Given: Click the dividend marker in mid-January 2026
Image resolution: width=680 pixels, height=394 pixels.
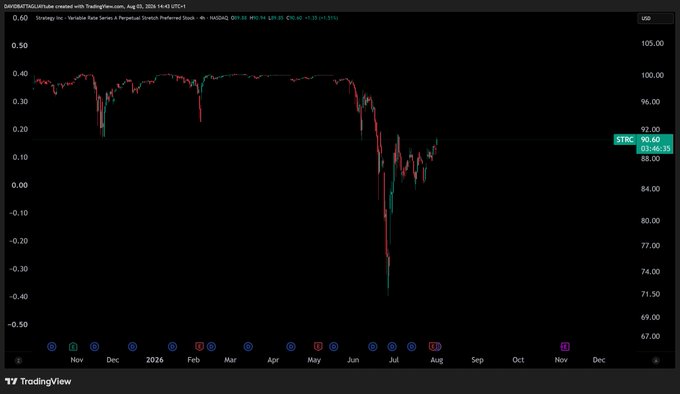Looking at the screenshot, I should point(173,346).
